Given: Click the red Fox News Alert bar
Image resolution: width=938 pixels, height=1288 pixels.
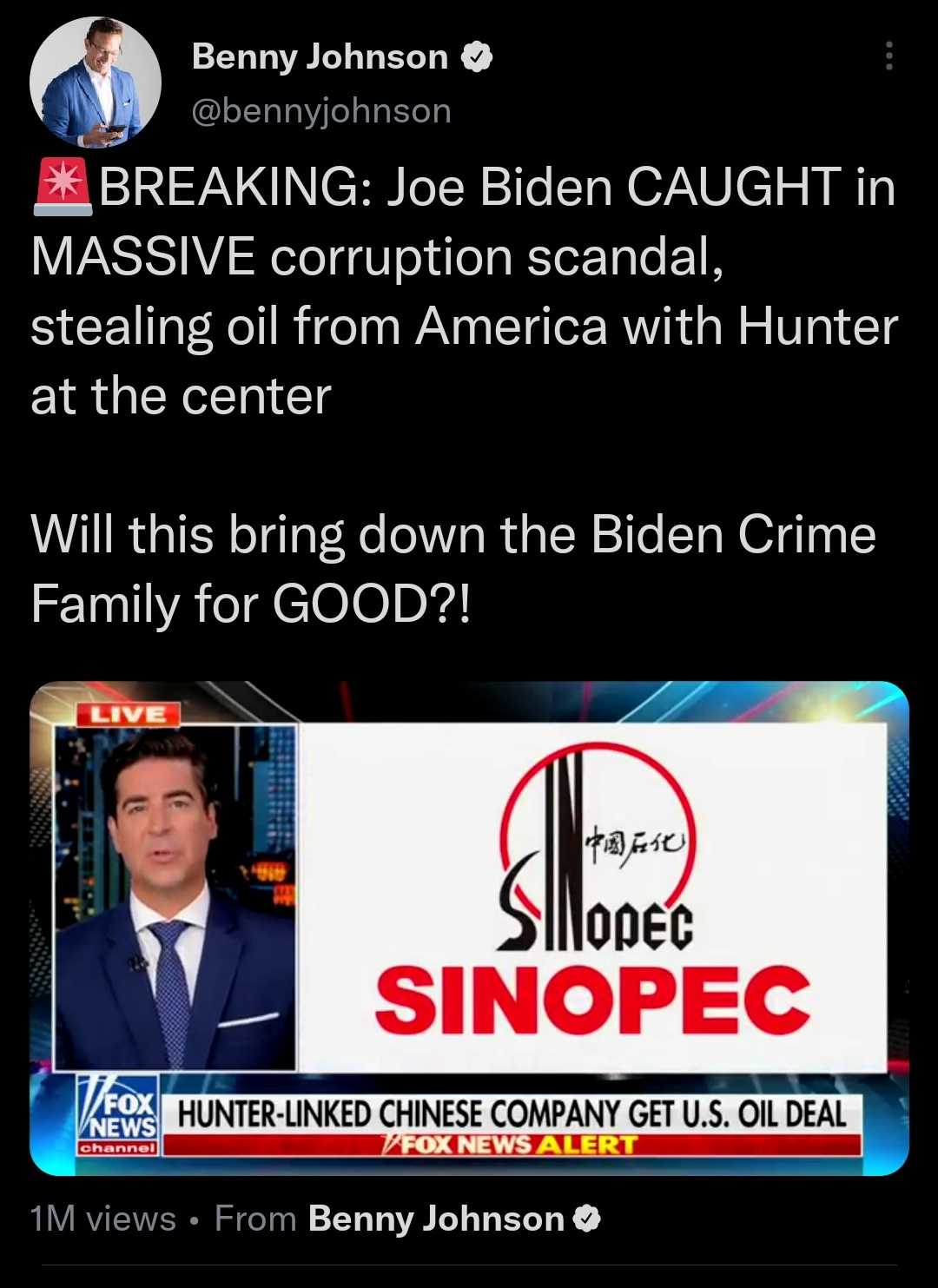Looking at the screenshot, I should tap(512, 1145).
